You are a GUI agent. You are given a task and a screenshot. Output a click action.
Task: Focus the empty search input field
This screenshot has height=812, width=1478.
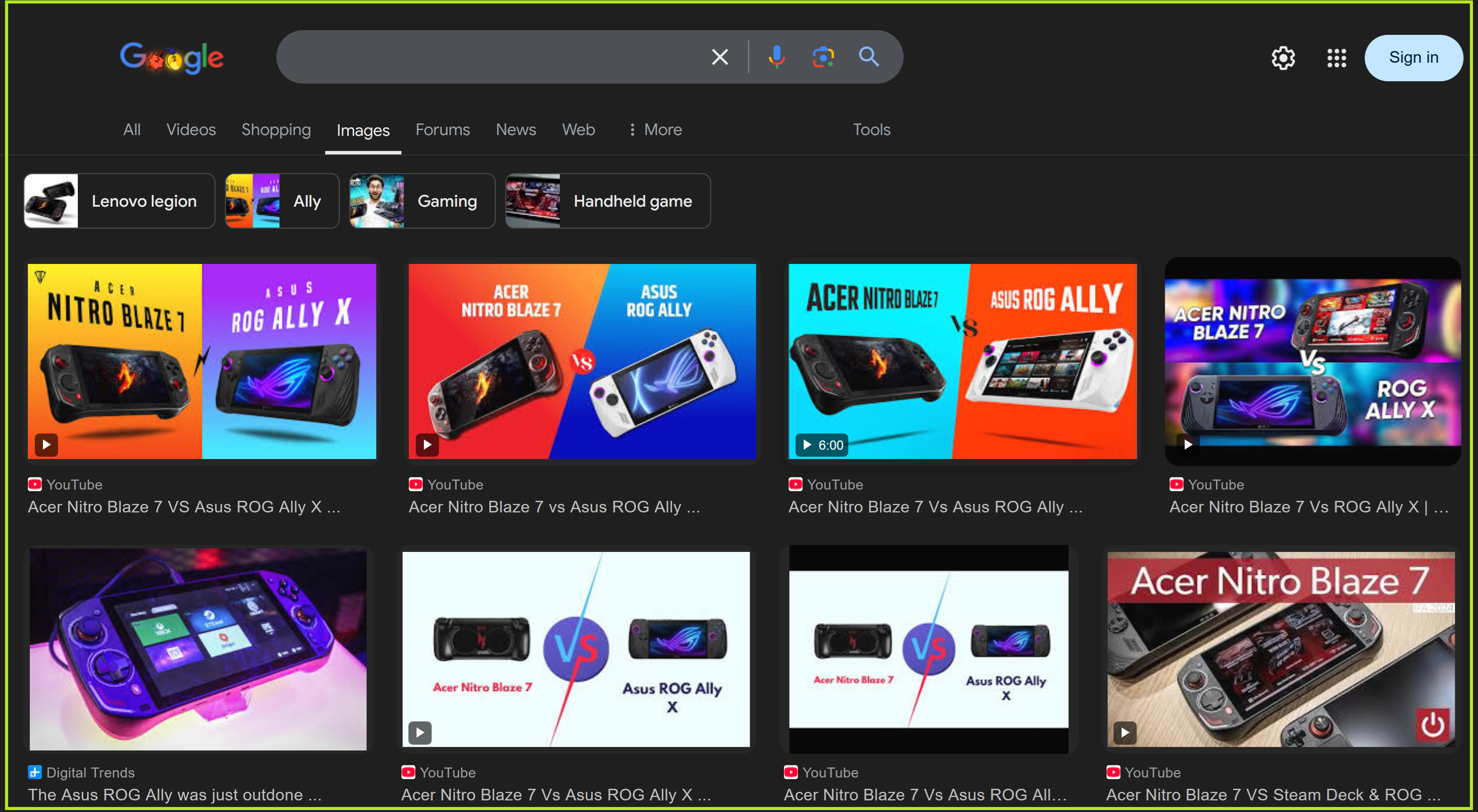494,57
